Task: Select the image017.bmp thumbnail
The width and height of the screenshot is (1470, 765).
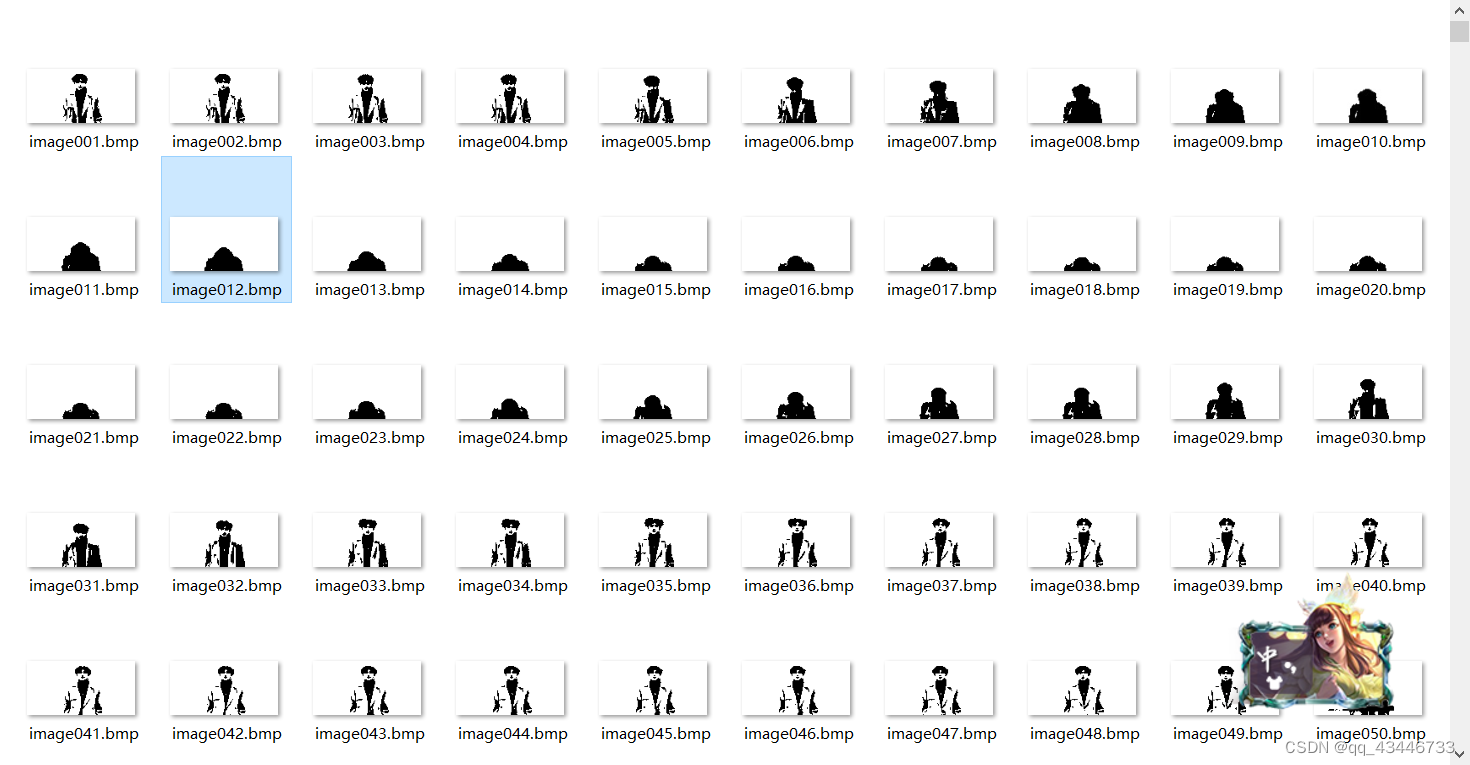Action: pyautogui.click(x=939, y=244)
